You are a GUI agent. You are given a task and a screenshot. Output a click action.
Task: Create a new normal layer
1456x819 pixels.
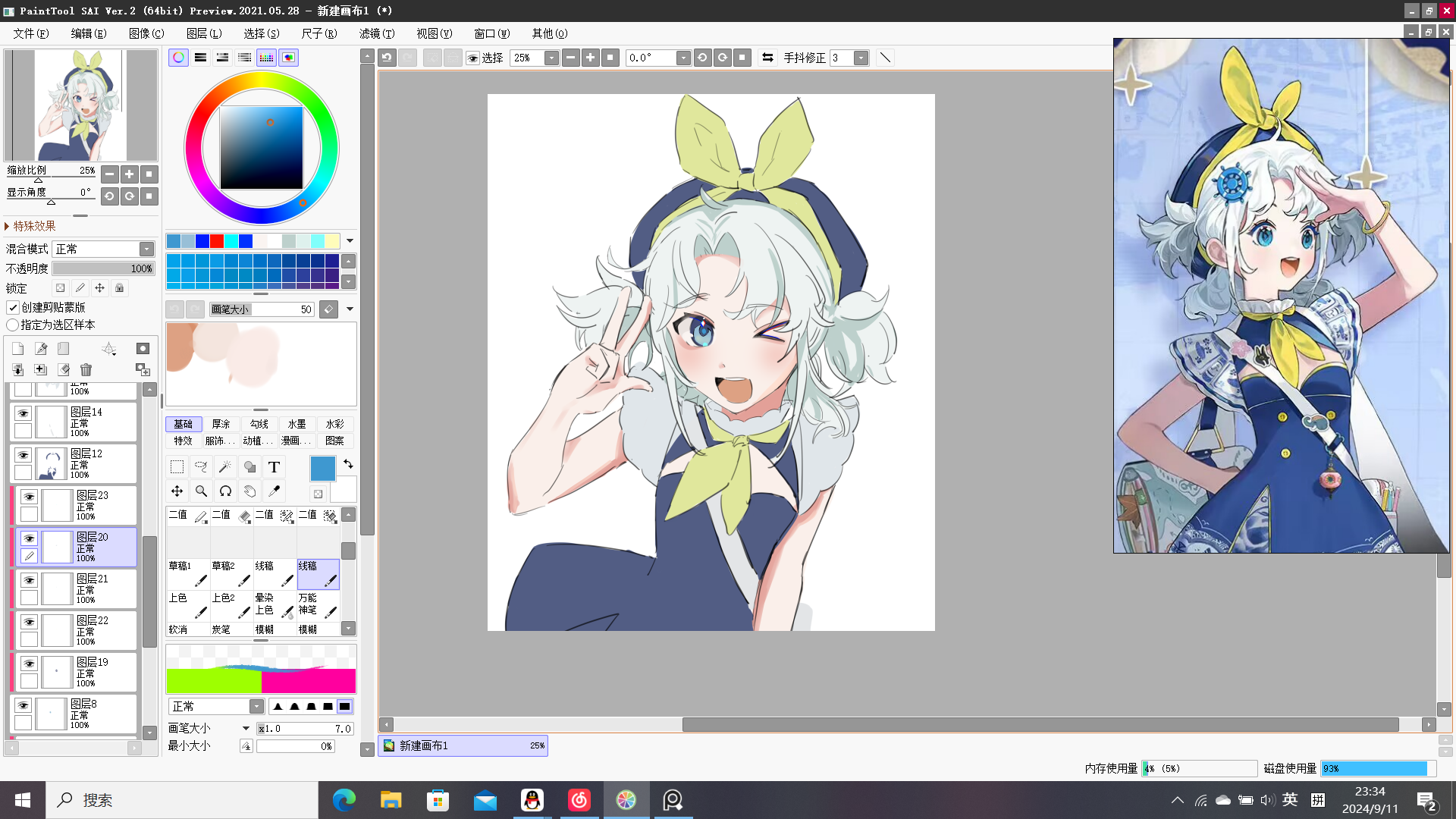[x=18, y=349]
